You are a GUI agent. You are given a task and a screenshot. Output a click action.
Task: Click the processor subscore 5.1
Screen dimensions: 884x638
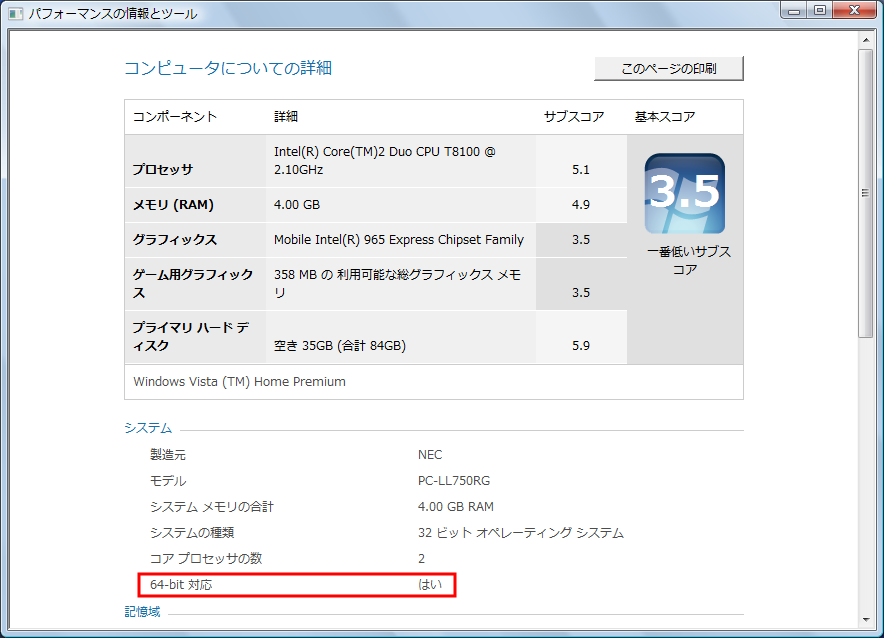pos(581,170)
